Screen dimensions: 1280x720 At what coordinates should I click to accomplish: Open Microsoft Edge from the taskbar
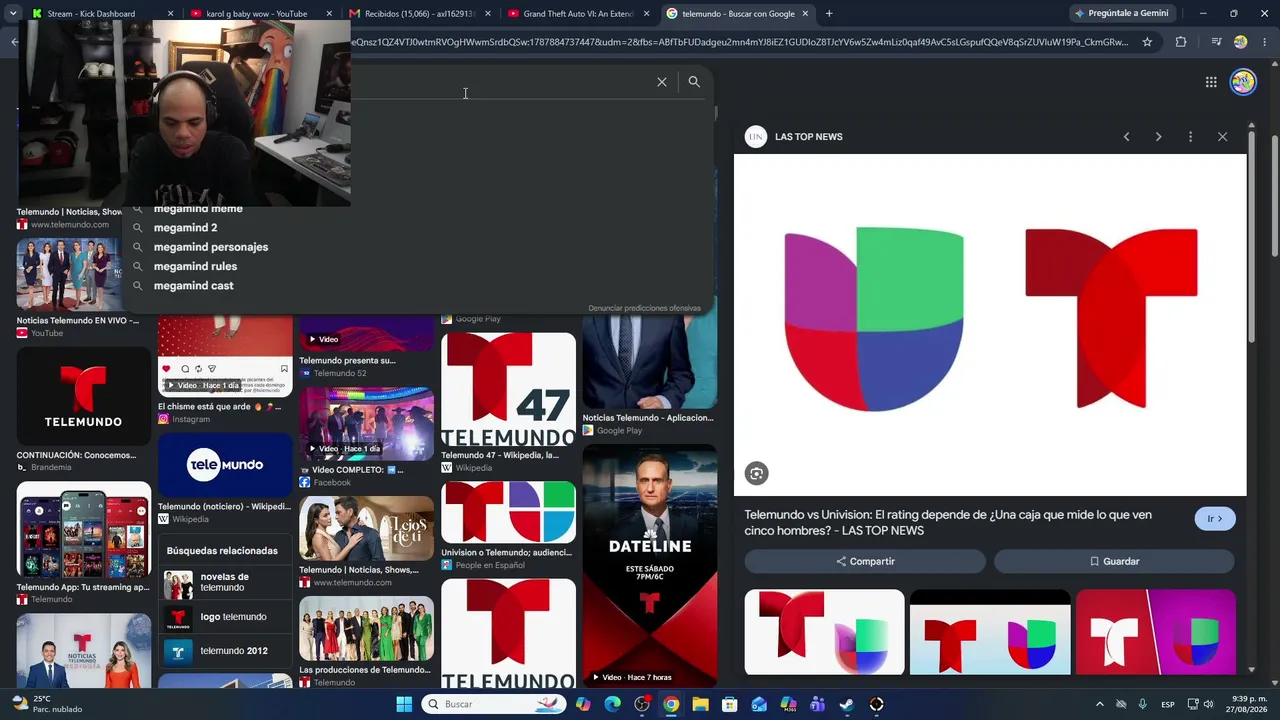pyautogui.click(x=612, y=704)
